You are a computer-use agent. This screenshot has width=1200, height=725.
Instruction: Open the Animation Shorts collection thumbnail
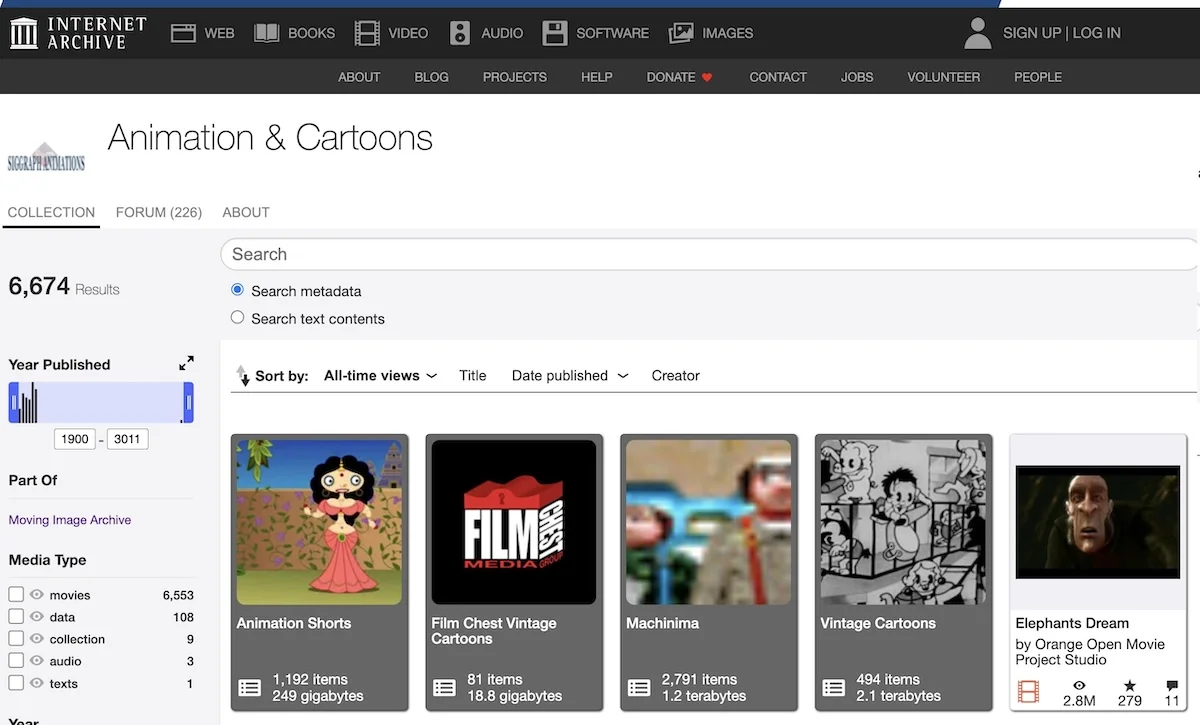[x=319, y=522]
